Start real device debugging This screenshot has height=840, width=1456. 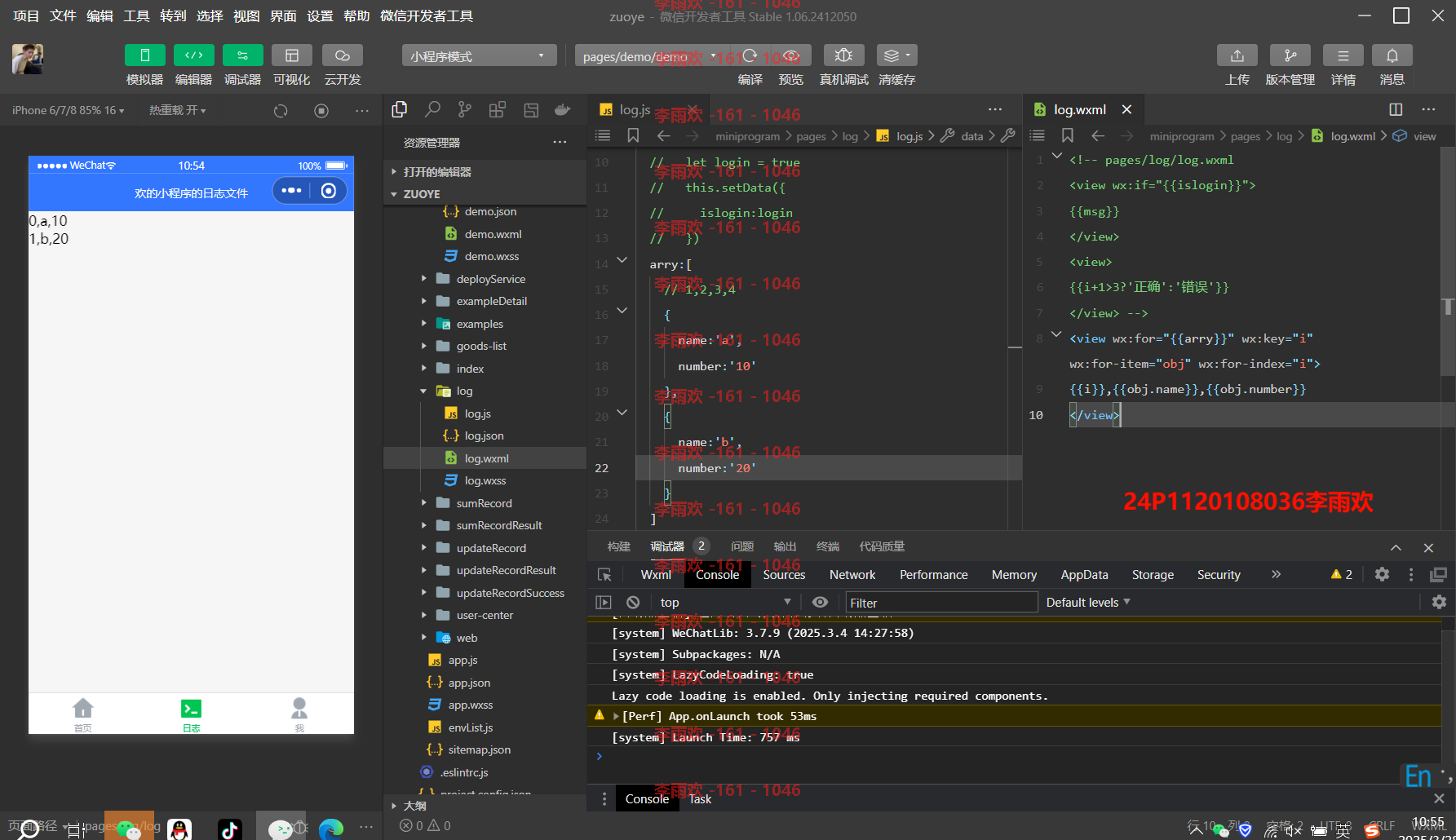(x=843, y=55)
